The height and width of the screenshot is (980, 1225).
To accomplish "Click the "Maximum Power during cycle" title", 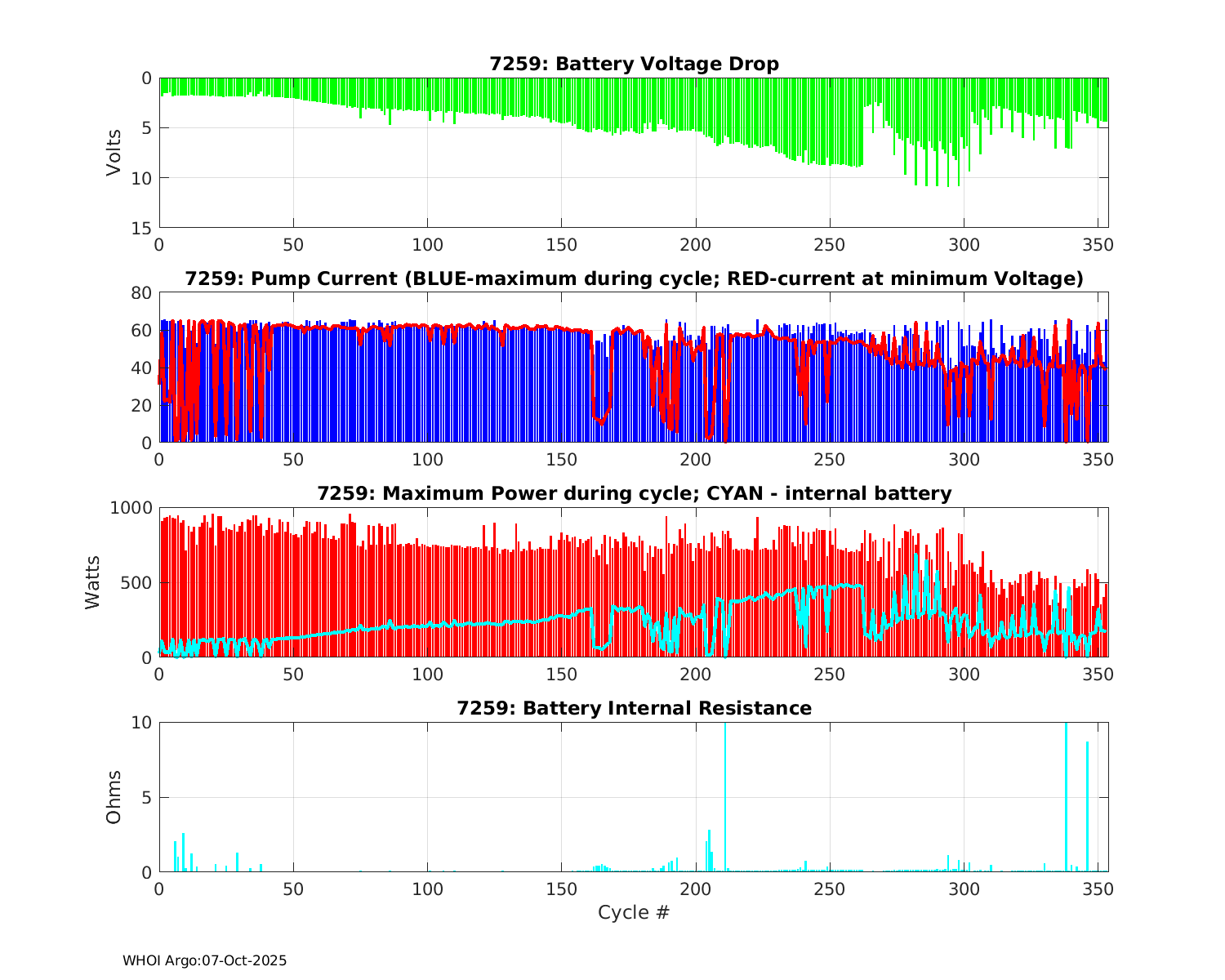I will click(x=634, y=493).
